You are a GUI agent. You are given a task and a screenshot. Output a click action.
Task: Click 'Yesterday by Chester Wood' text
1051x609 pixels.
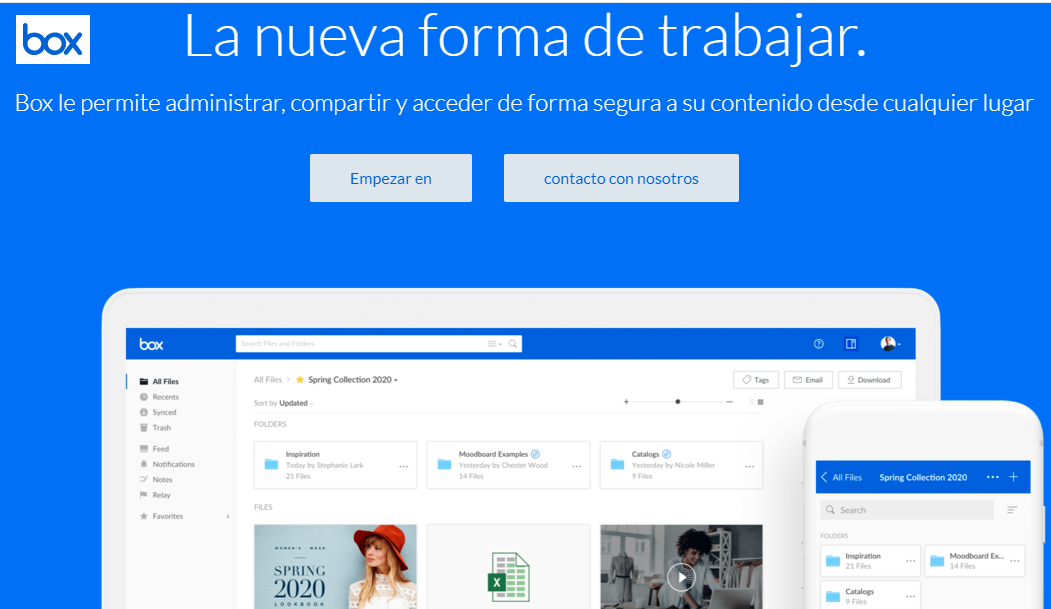click(x=503, y=465)
